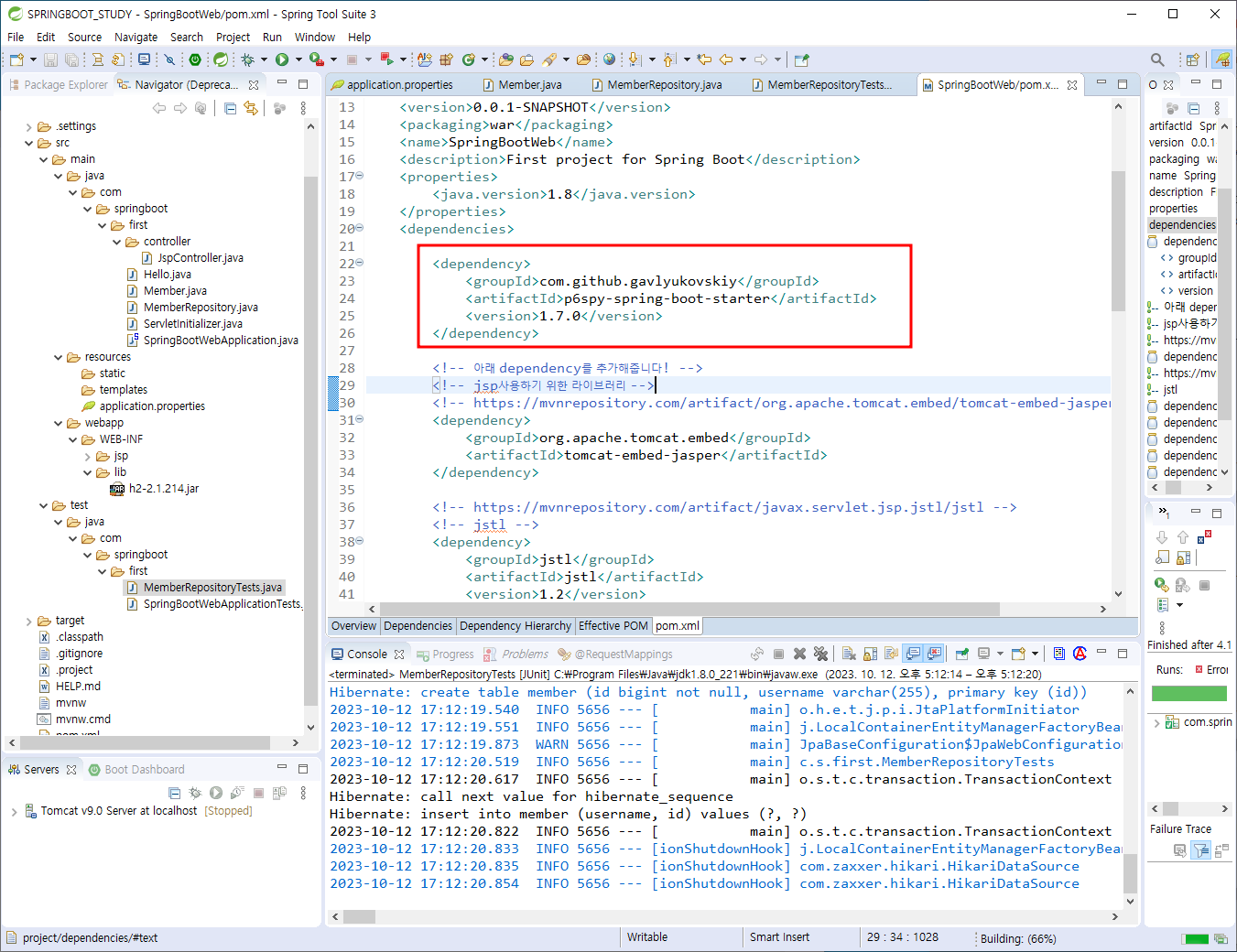The image size is (1237, 952).
Task: Click the Spring perspective icon top right
Action: coord(1222,59)
